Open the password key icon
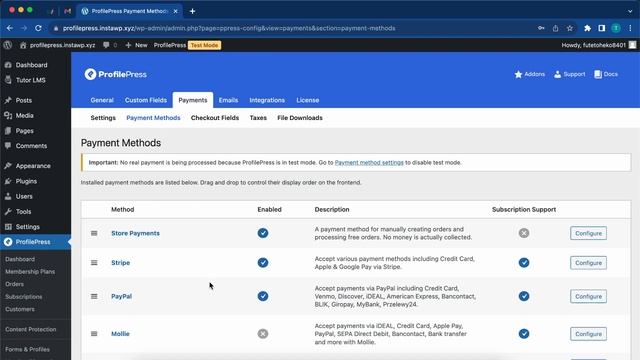The width and height of the screenshot is (640, 360). pos(541,28)
